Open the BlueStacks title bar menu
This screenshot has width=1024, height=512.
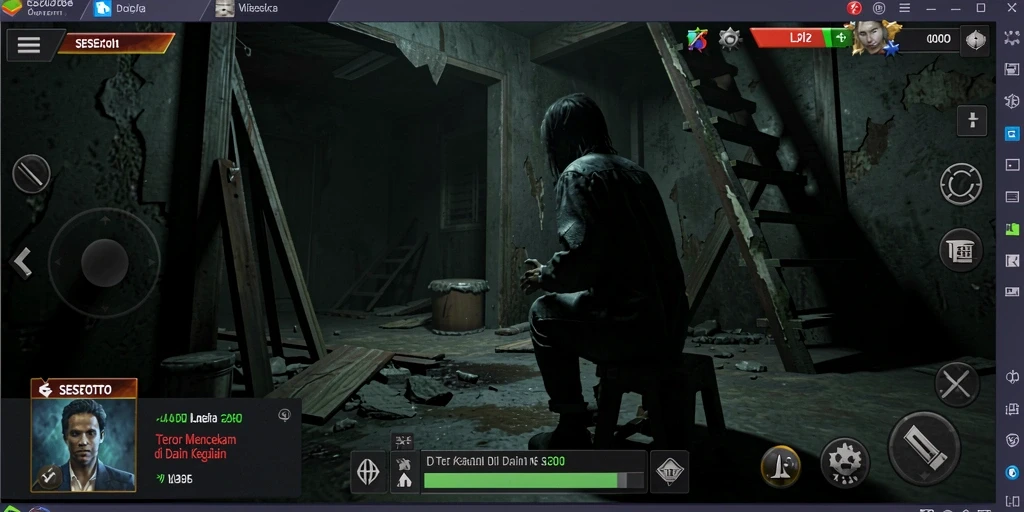(904, 8)
